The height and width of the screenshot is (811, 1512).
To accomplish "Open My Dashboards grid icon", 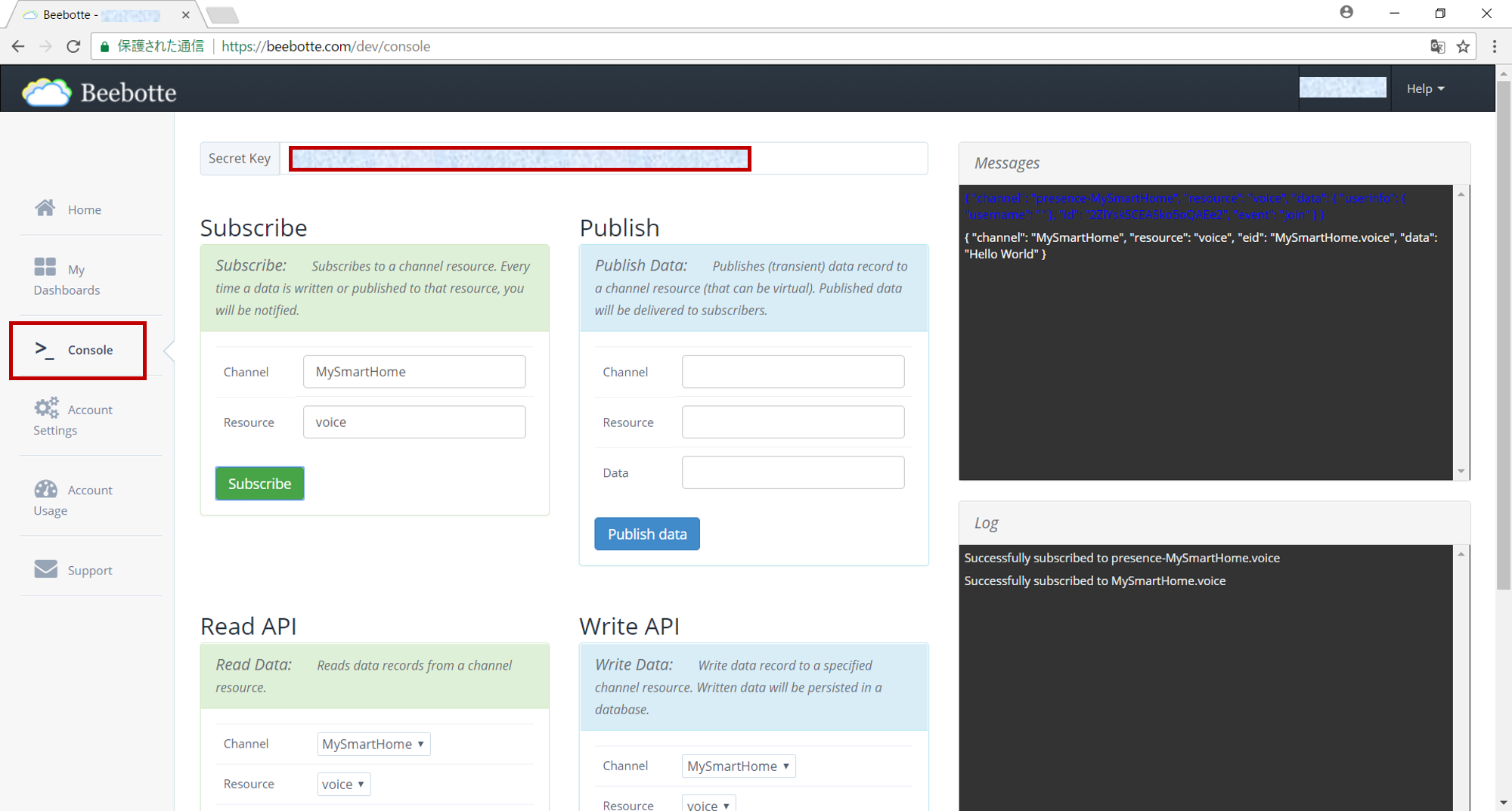I will [45, 267].
